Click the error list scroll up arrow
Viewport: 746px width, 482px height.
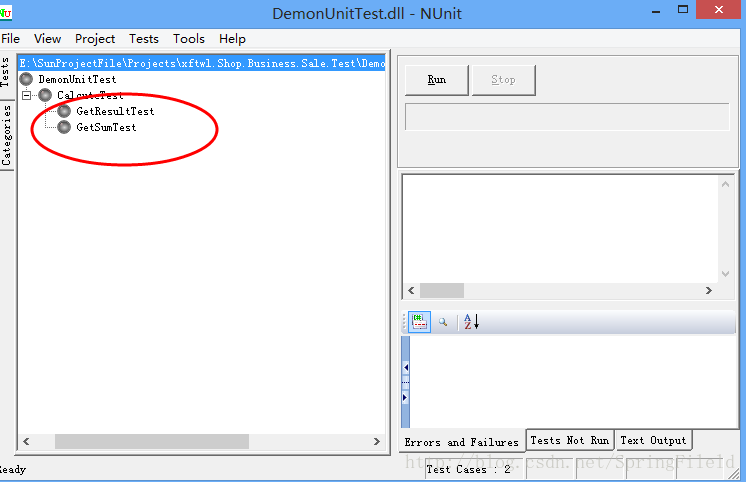click(x=726, y=184)
